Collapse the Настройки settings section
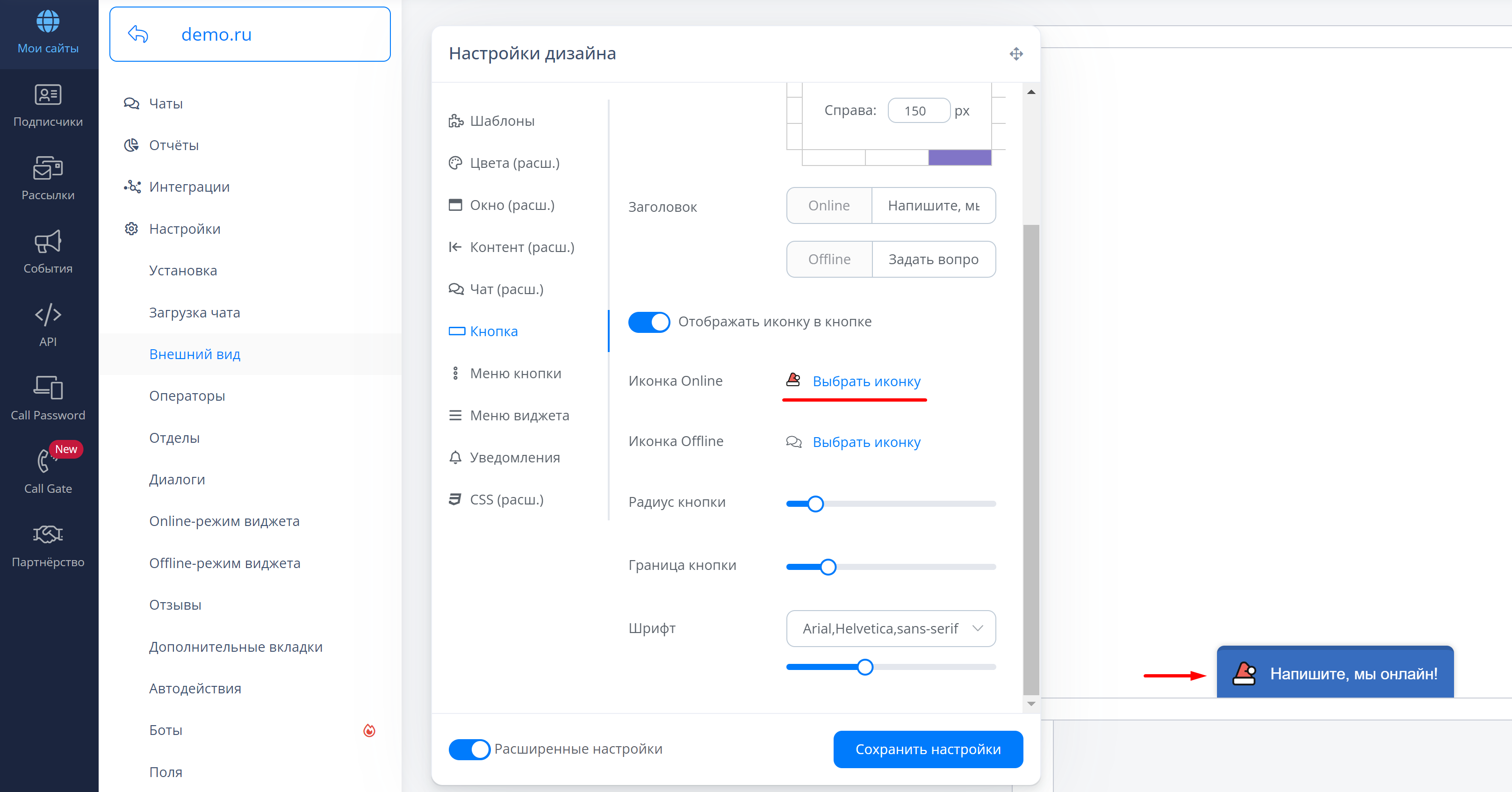This screenshot has width=1512, height=792. (x=185, y=228)
